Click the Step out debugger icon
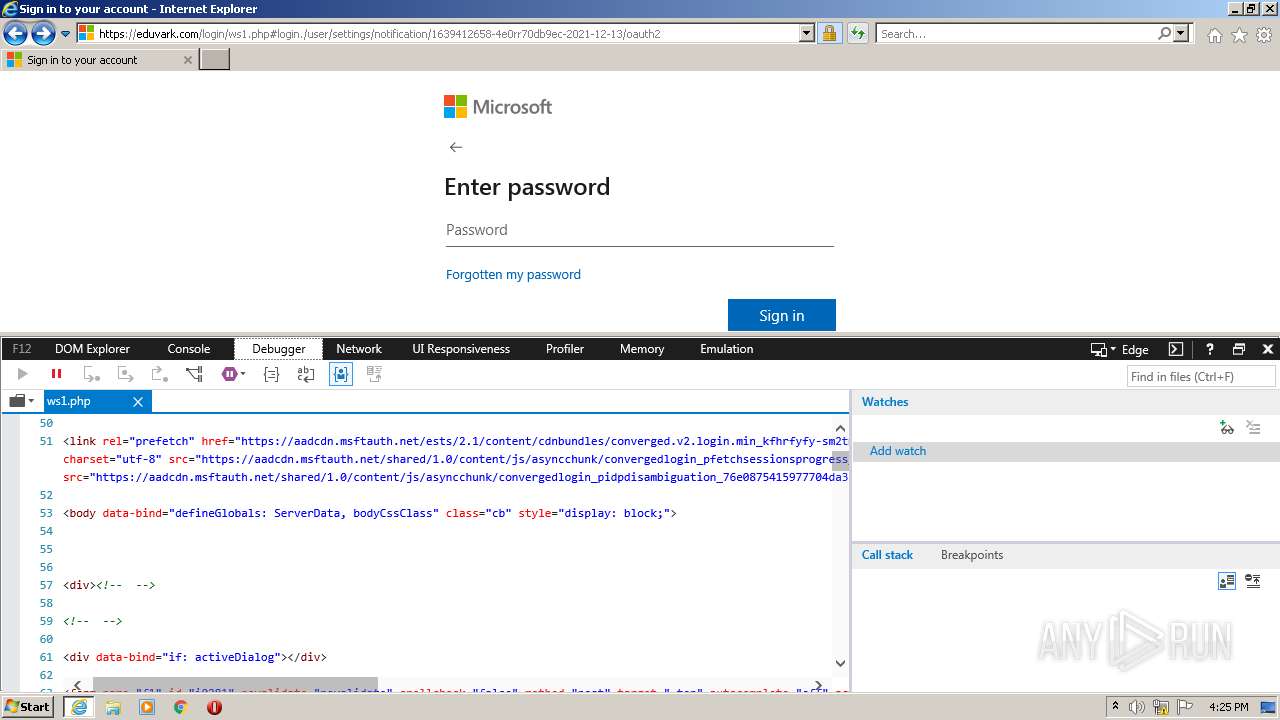This screenshot has width=1280, height=720. click(x=160, y=374)
